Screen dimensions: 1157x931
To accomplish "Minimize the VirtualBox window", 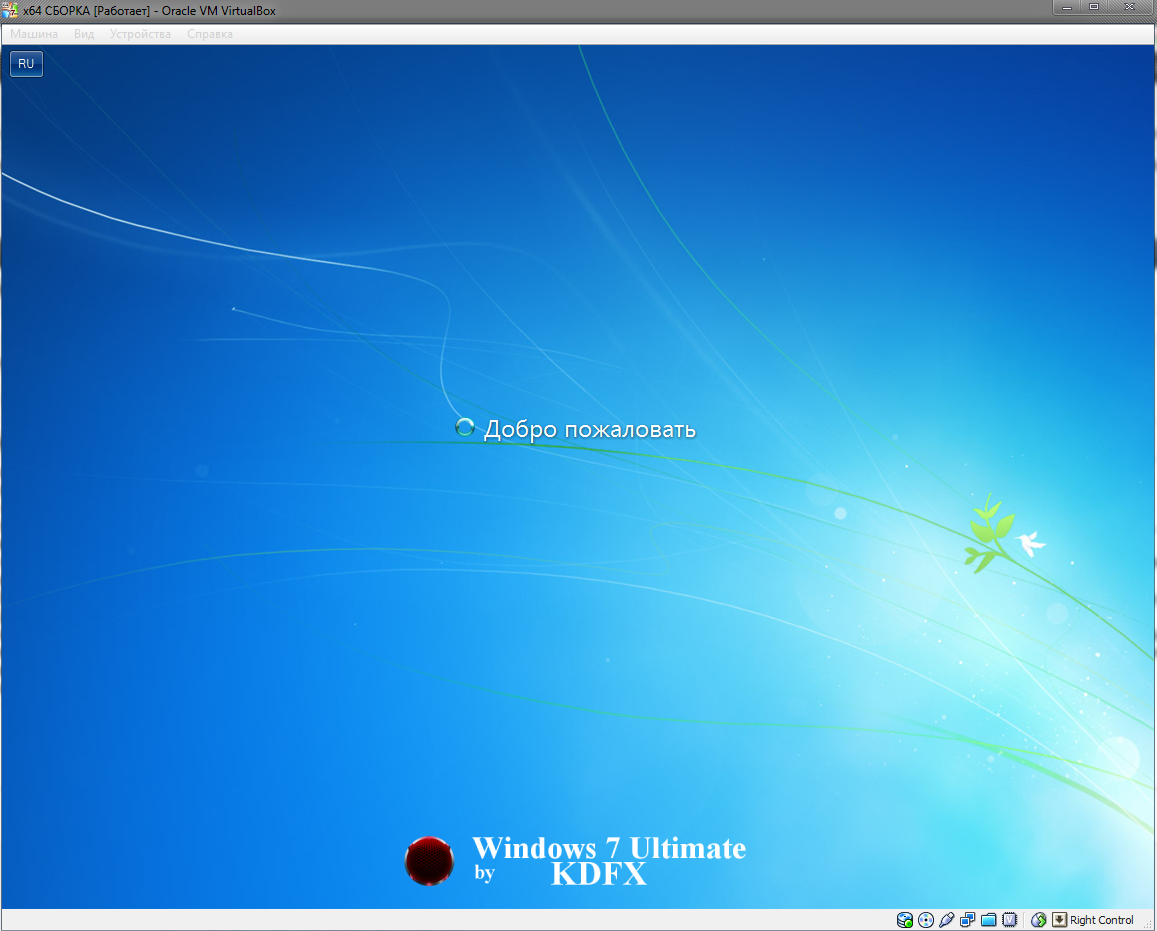I will (1067, 7).
